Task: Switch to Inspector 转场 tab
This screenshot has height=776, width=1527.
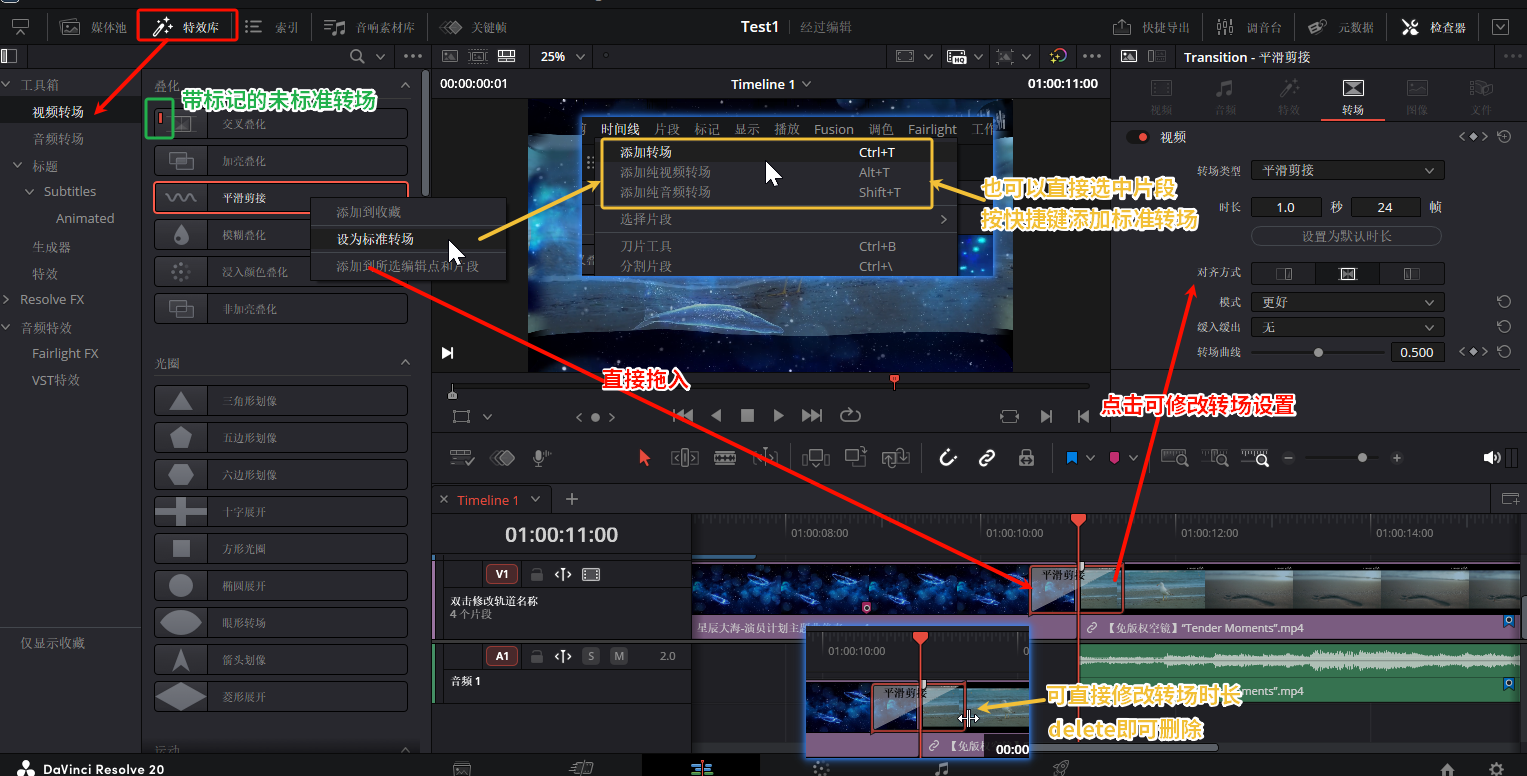Action: [1353, 96]
